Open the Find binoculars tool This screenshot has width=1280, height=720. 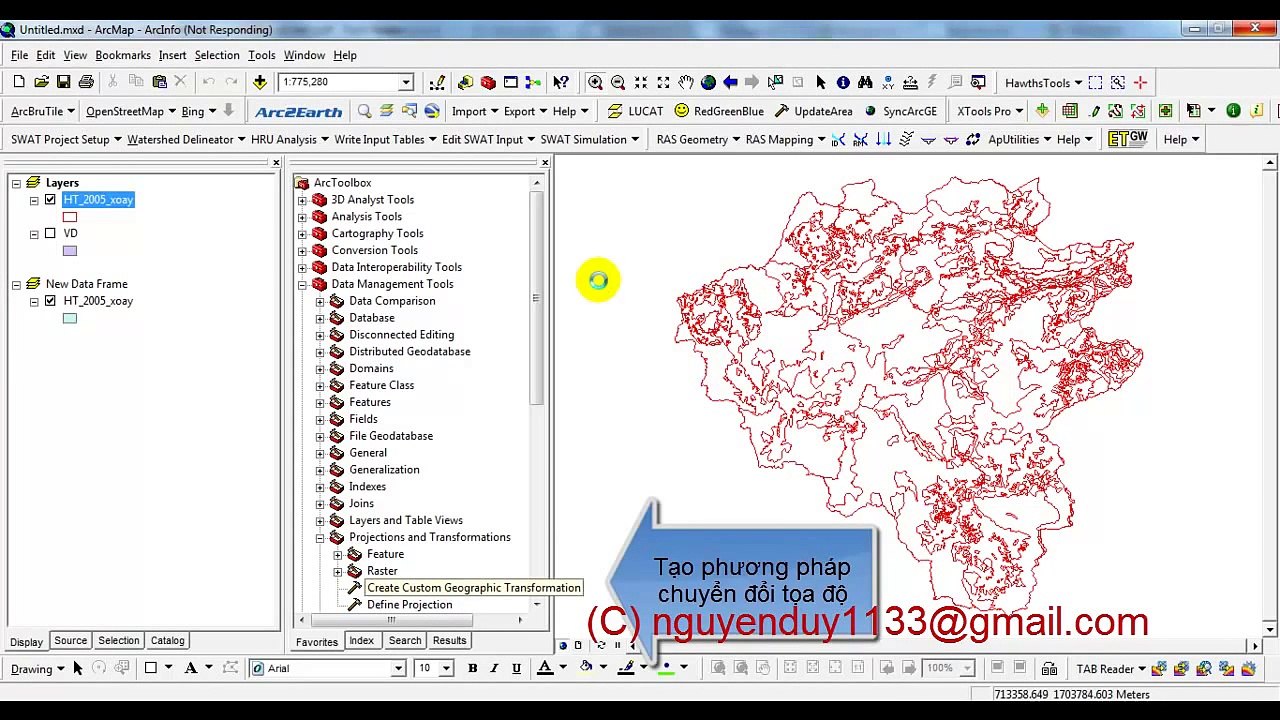865,82
